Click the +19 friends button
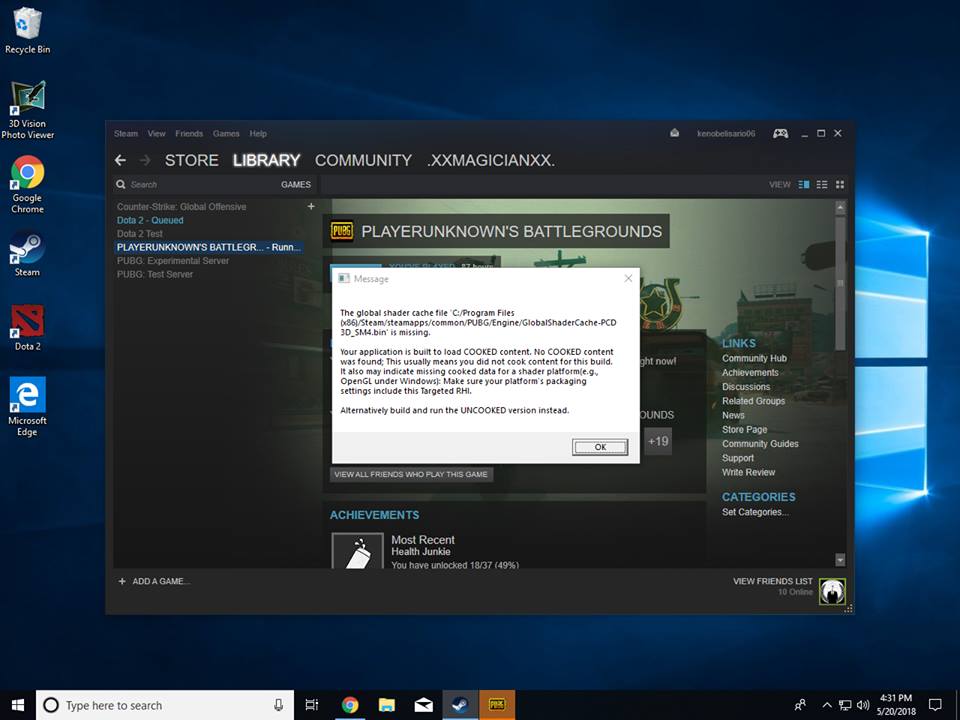This screenshot has height=720, width=960. [x=658, y=441]
